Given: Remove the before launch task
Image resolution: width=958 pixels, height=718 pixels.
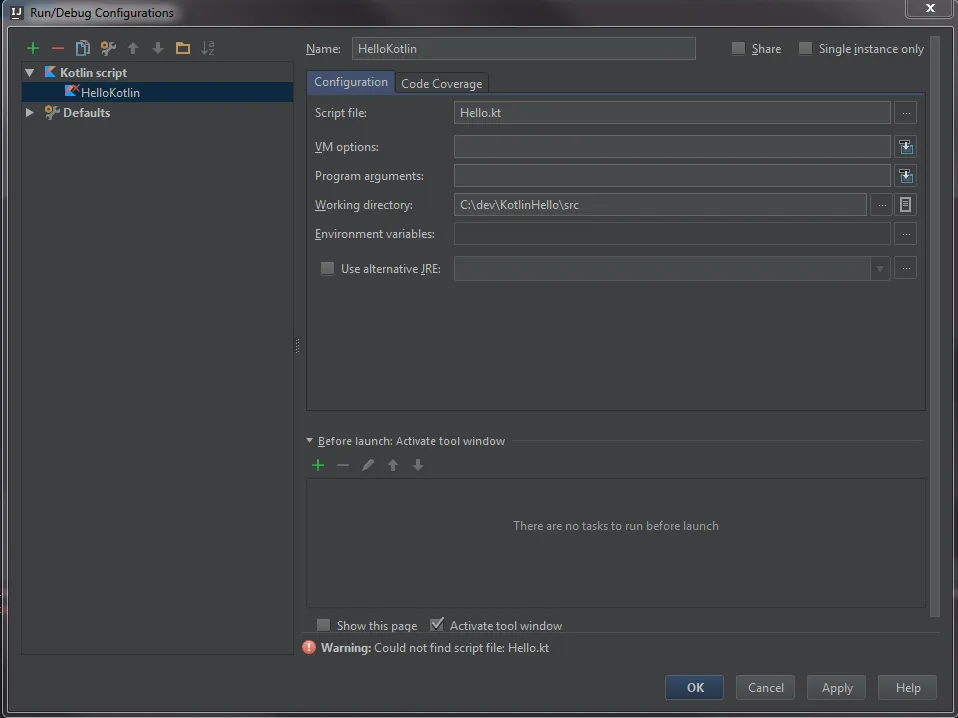Looking at the screenshot, I should (x=343, y=466).
